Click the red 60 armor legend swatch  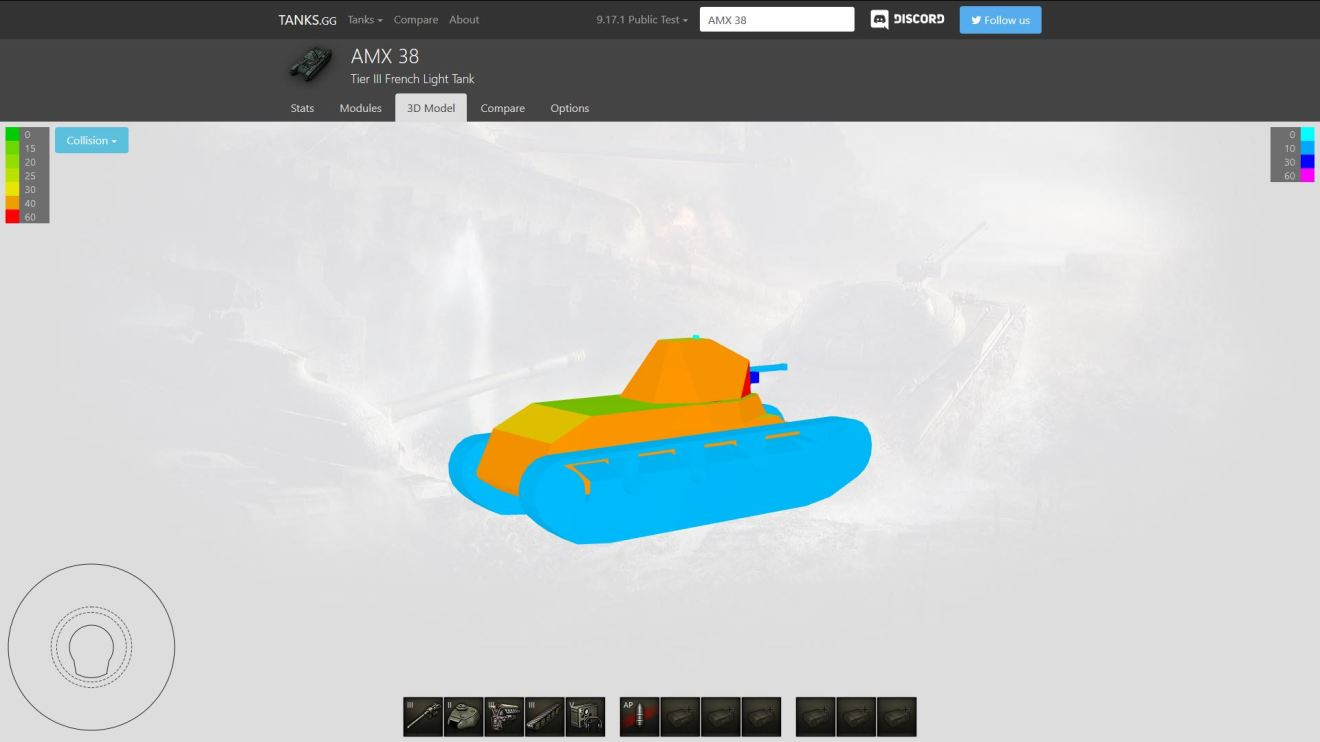(x=12, y=217)
